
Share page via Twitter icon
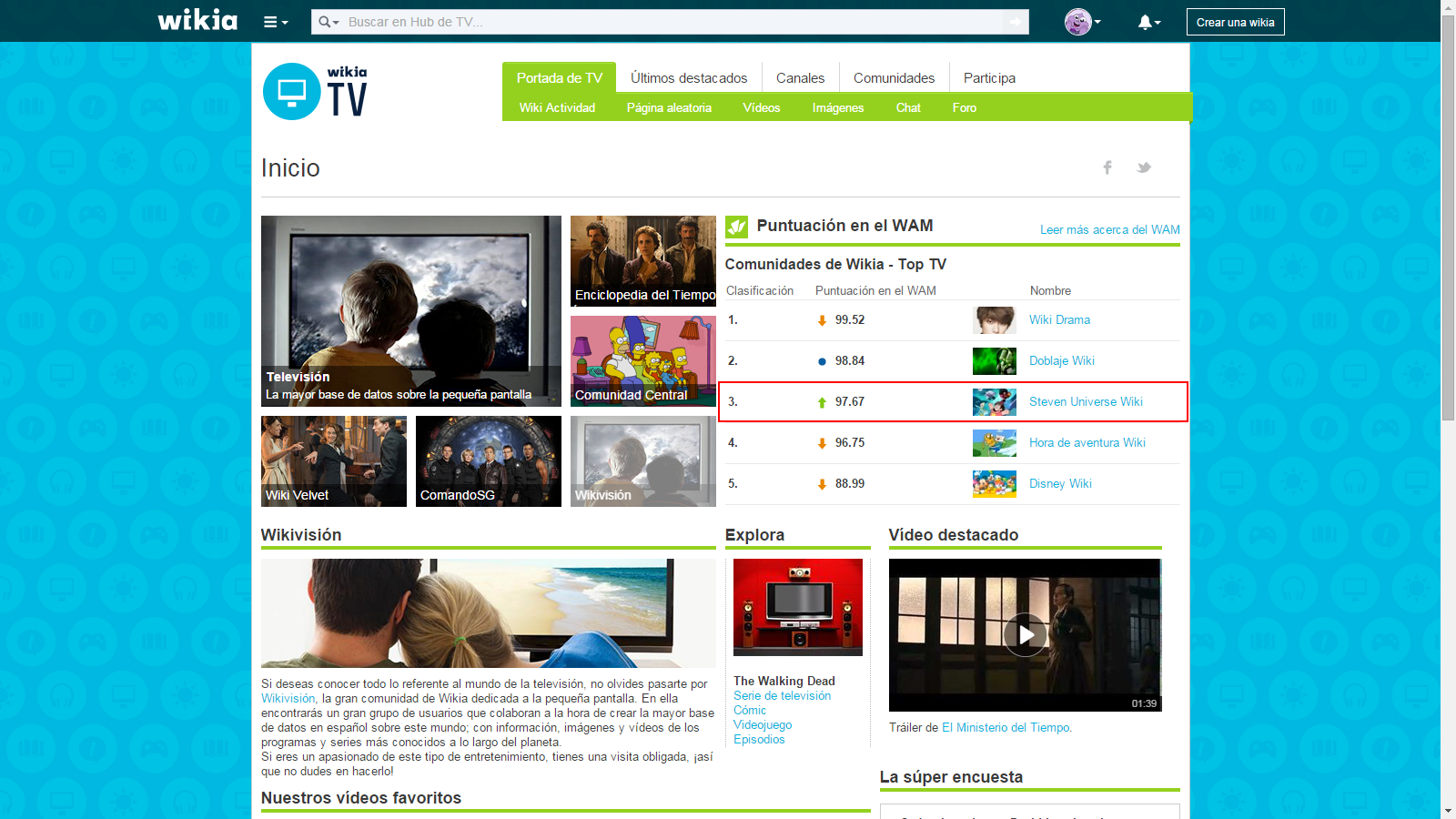tap(1144, 167)
